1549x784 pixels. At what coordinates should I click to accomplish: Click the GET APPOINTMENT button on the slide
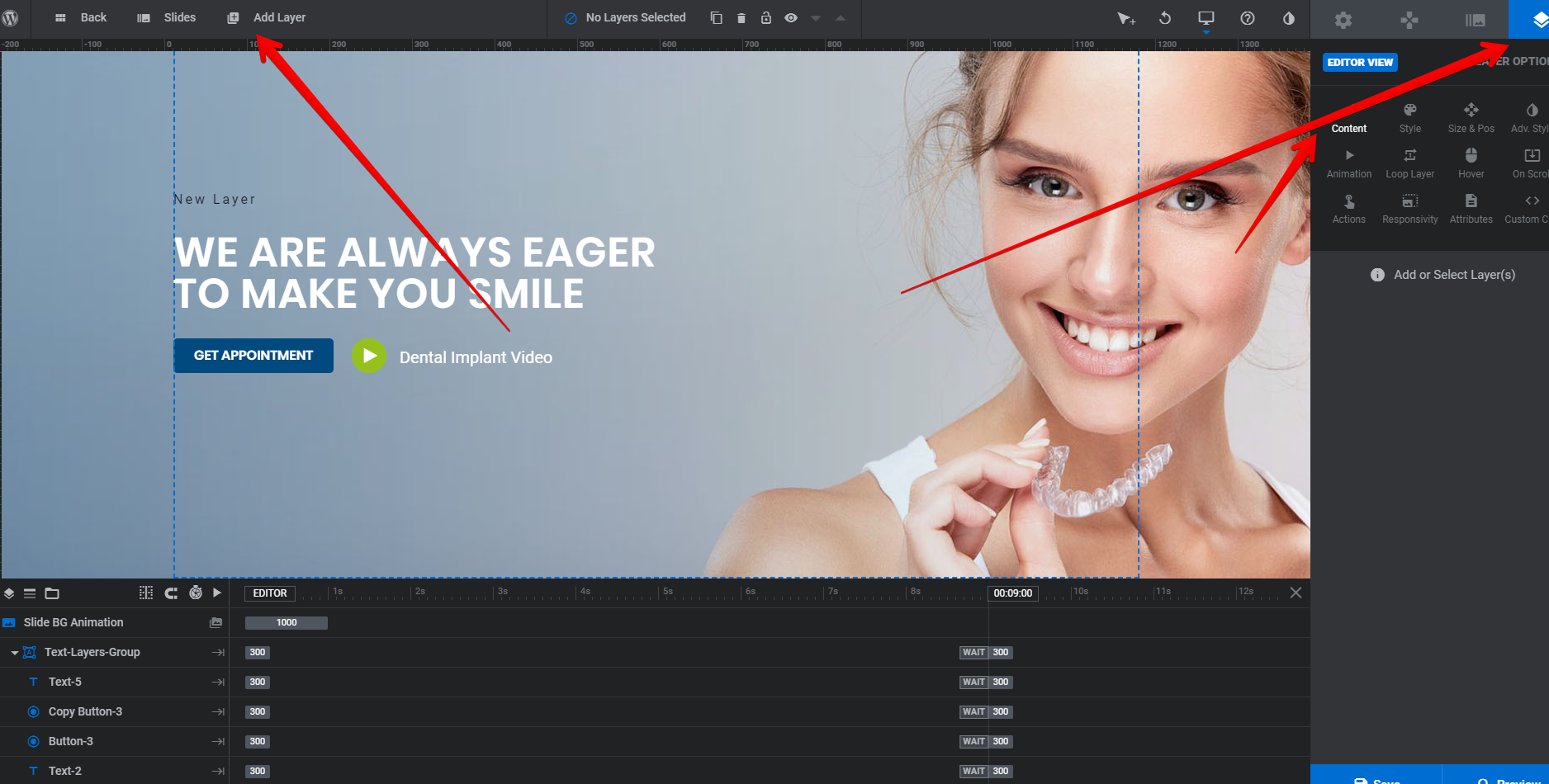253,355
